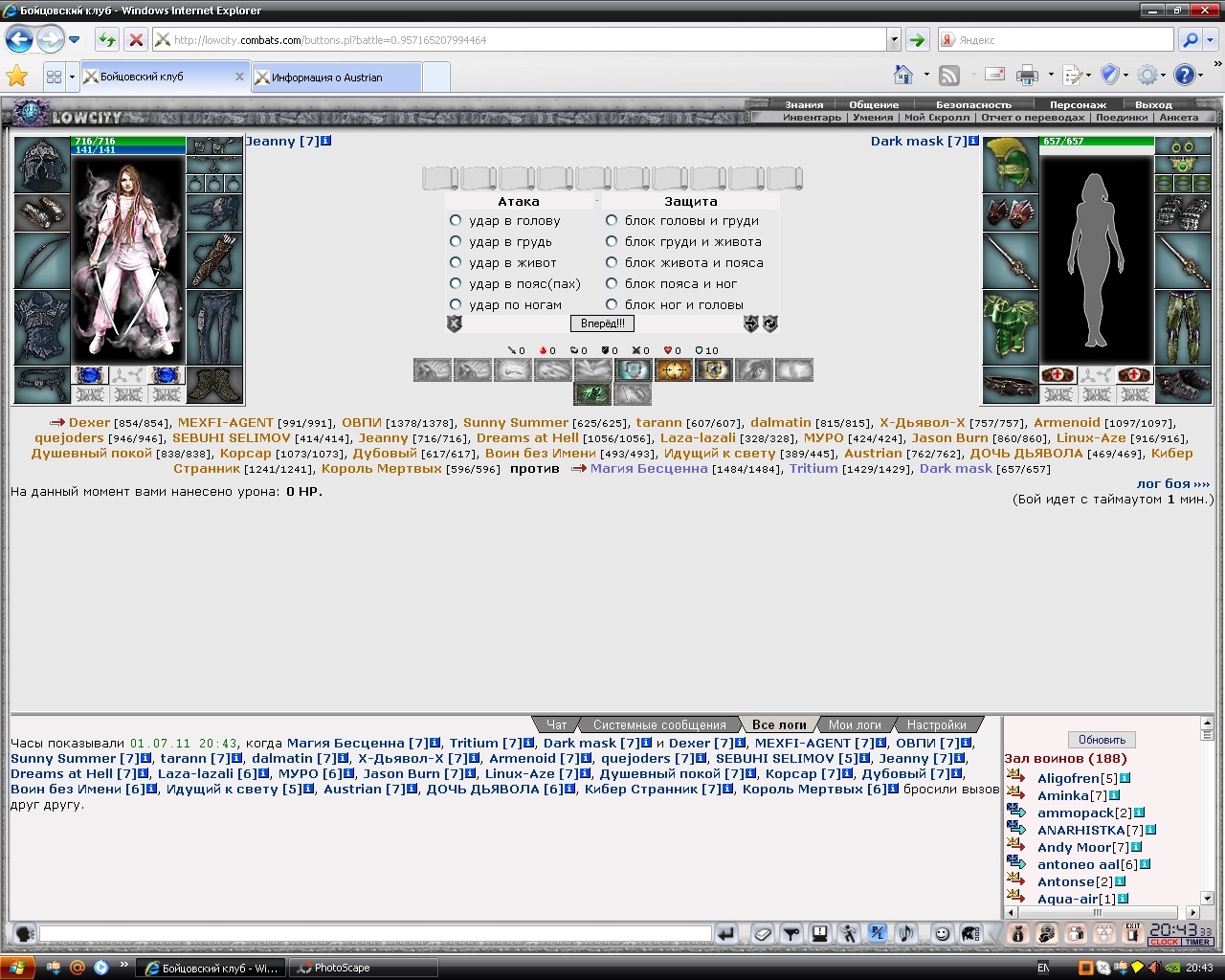The height and width of the screenshot is (980, 1225).
Task: Select attack 'удар по ногам'
Action: pos(456,304)
